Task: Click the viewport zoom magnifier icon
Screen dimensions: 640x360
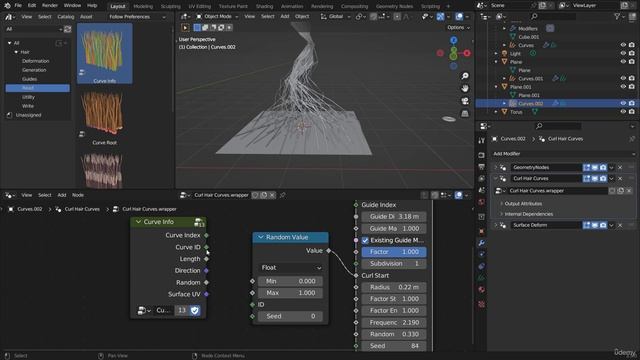Action: pos(465,76)
